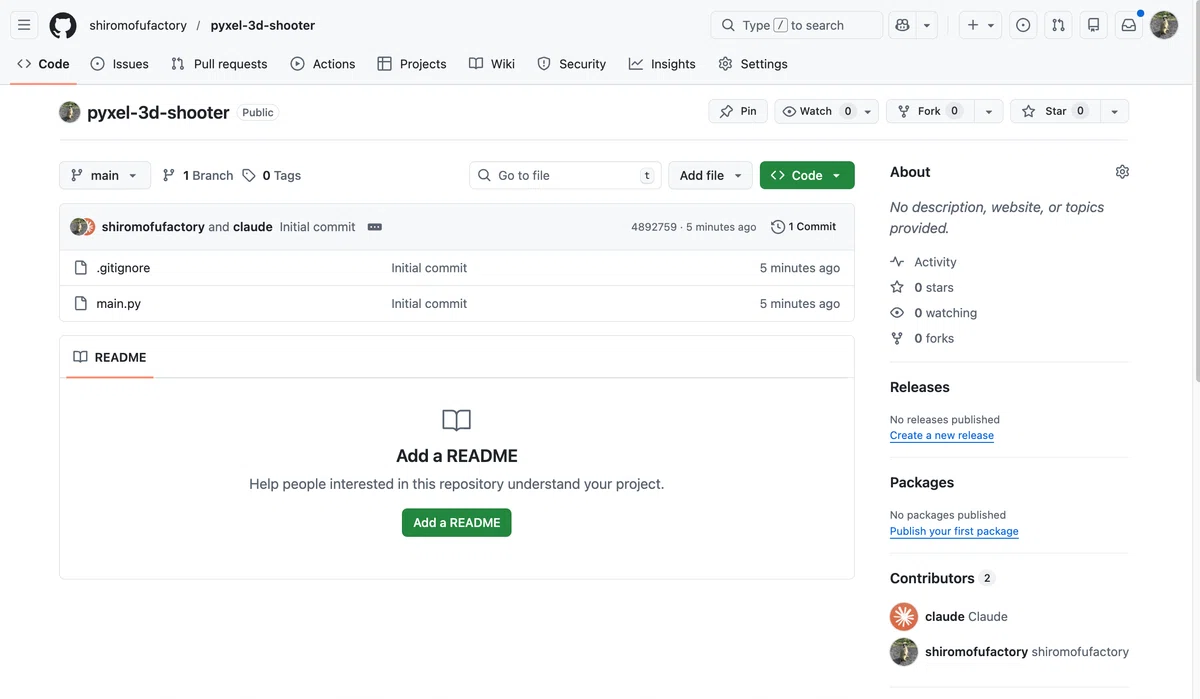
Task: Open claude commit co-author link
Action: click(x=253, y=227)
